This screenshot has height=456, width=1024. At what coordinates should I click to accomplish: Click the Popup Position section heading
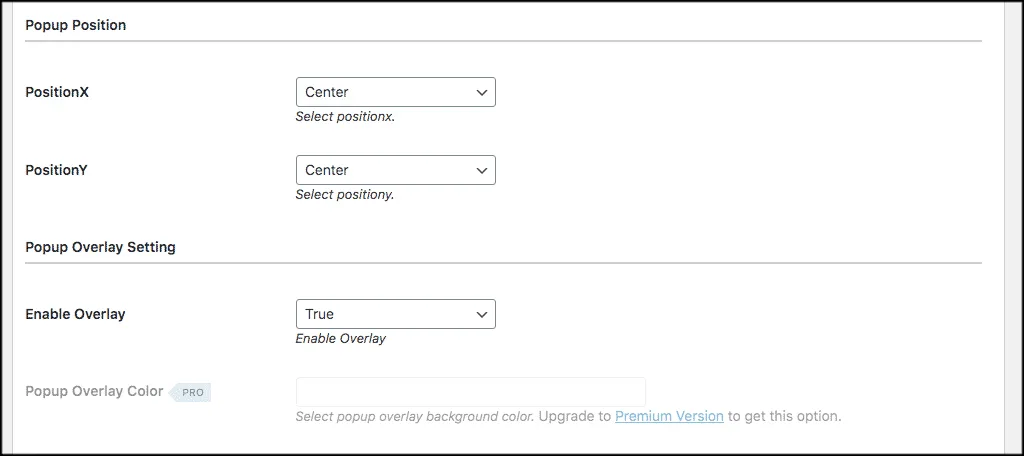76,25
